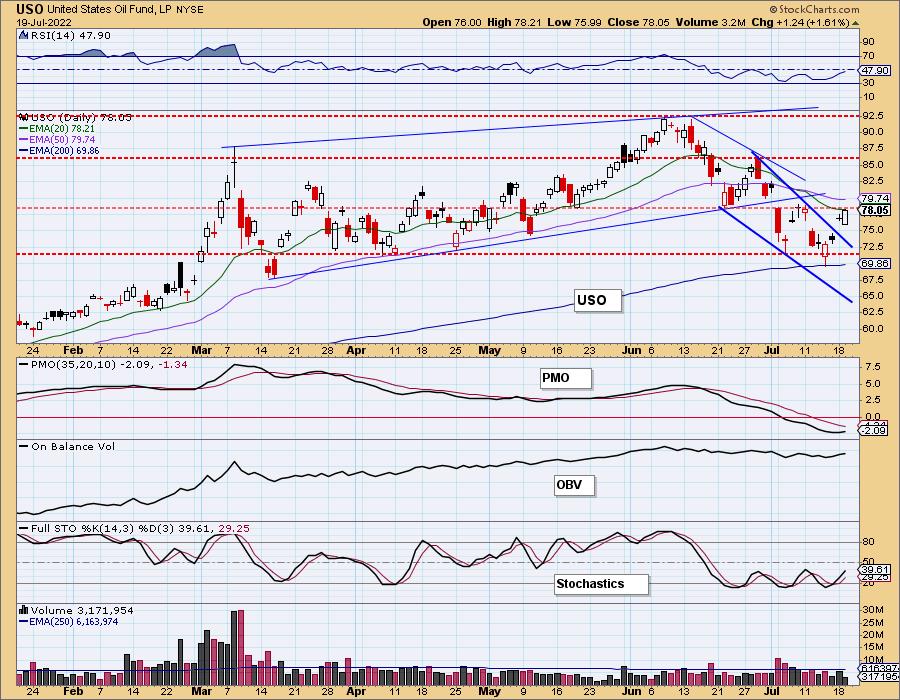Click the 'Mar' label on upper date axis

pos(201,350)
